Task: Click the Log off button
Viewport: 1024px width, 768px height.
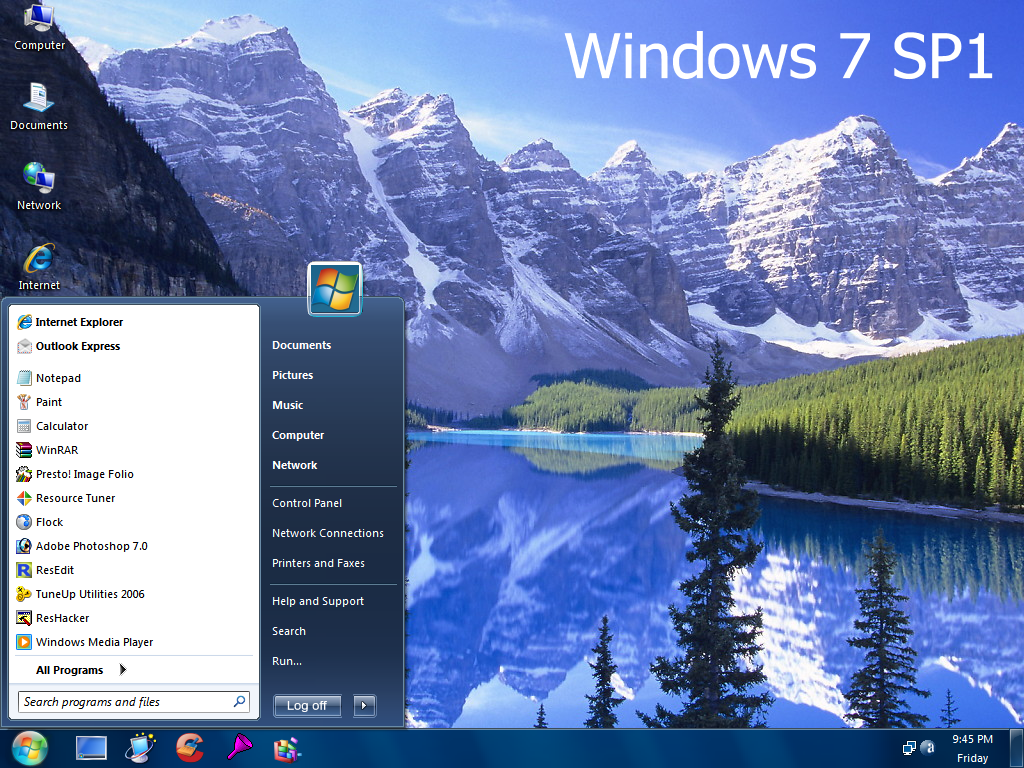Action: (x=306, y=705)
